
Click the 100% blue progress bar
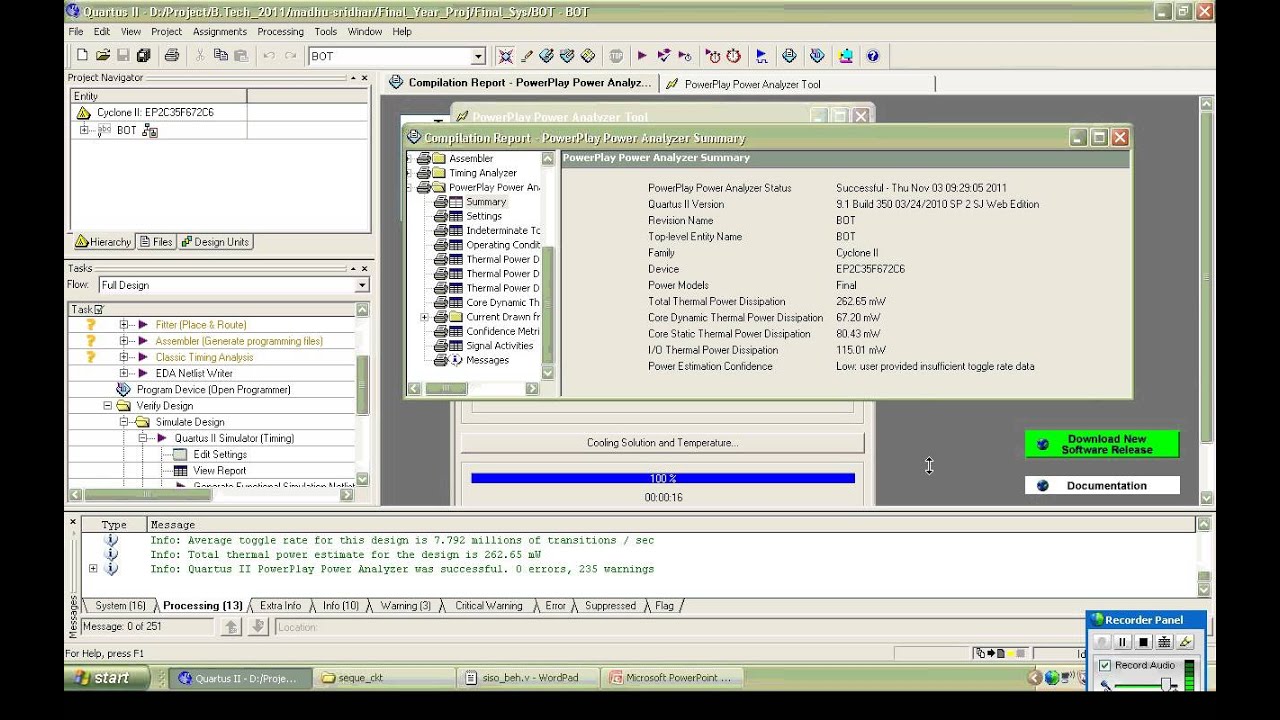coord(663,479)
